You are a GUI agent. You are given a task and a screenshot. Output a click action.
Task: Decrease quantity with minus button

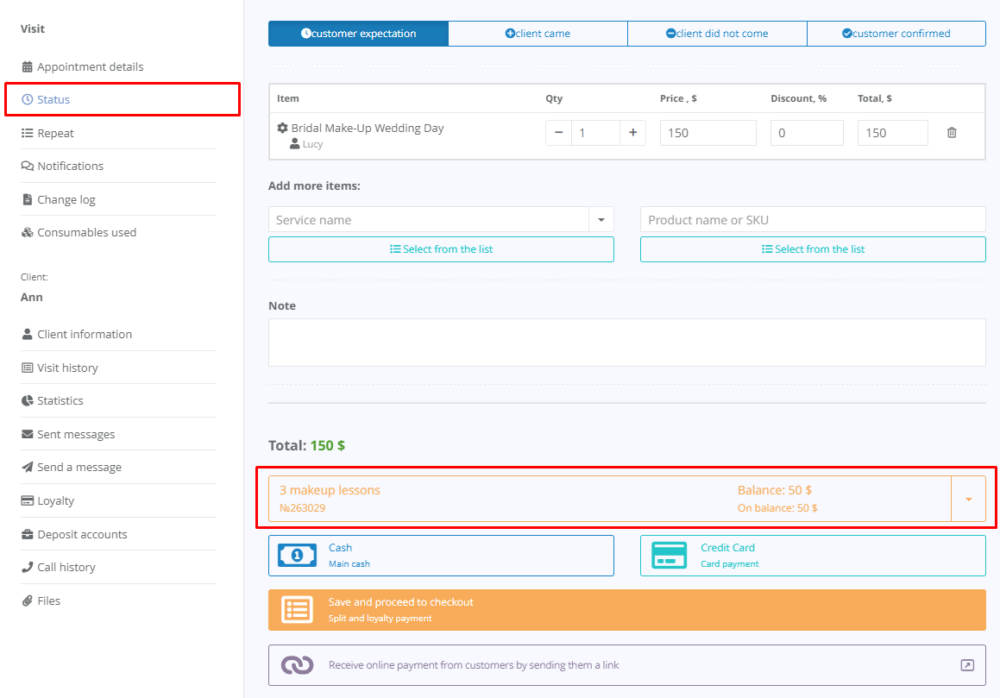[559, 133]
